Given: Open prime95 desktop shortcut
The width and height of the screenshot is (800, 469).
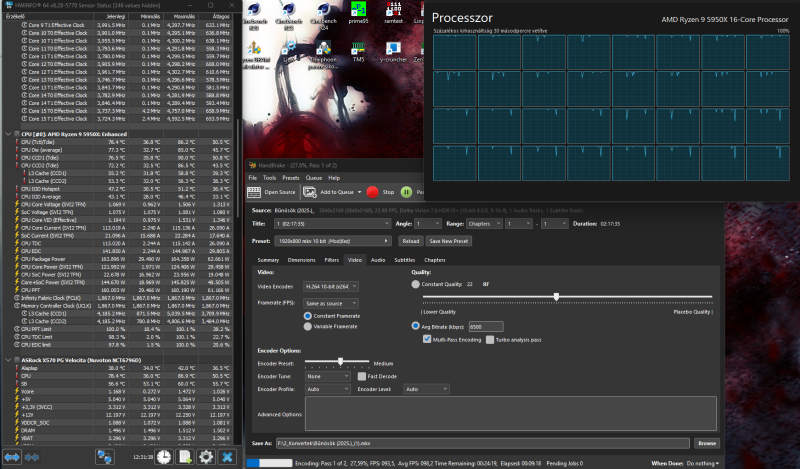Looking at the screenshot, I should pos(358,13).
